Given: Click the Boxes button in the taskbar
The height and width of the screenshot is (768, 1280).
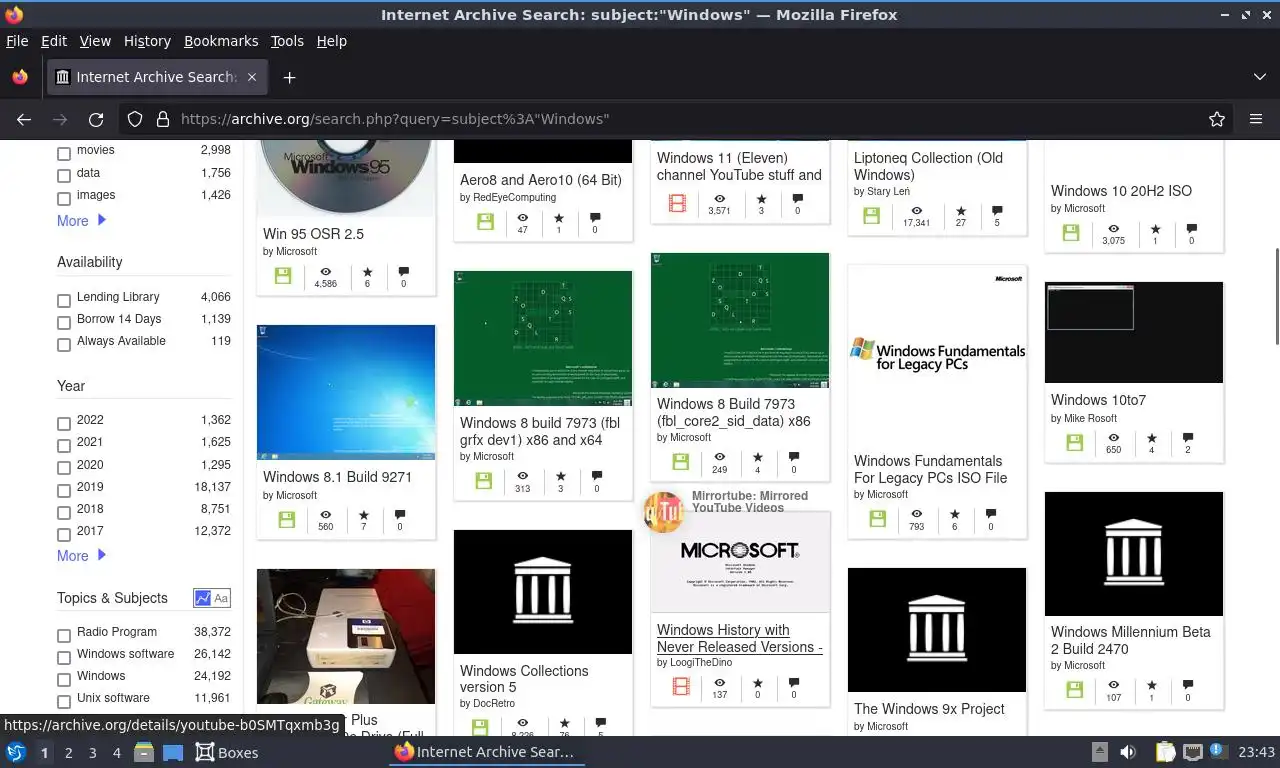Looking at the screenshot, I should [227, 752].
